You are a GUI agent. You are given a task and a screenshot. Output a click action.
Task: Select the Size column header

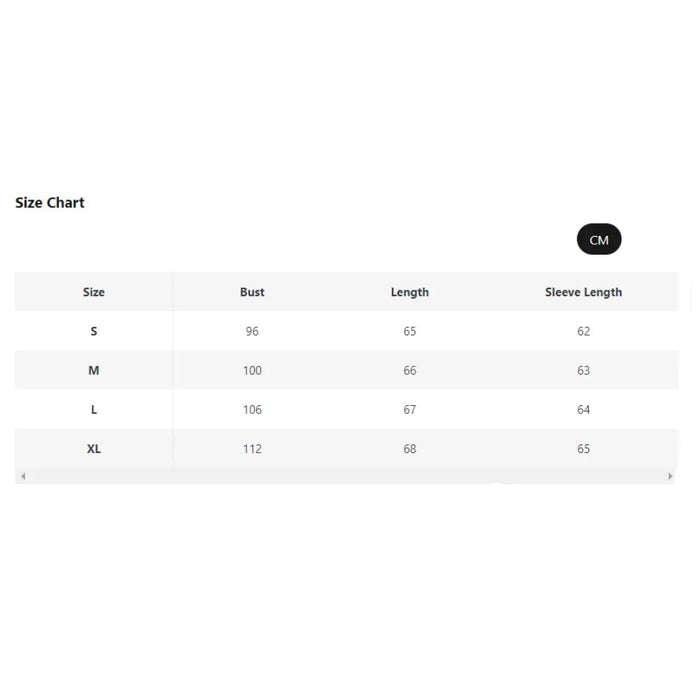point(94,292)
